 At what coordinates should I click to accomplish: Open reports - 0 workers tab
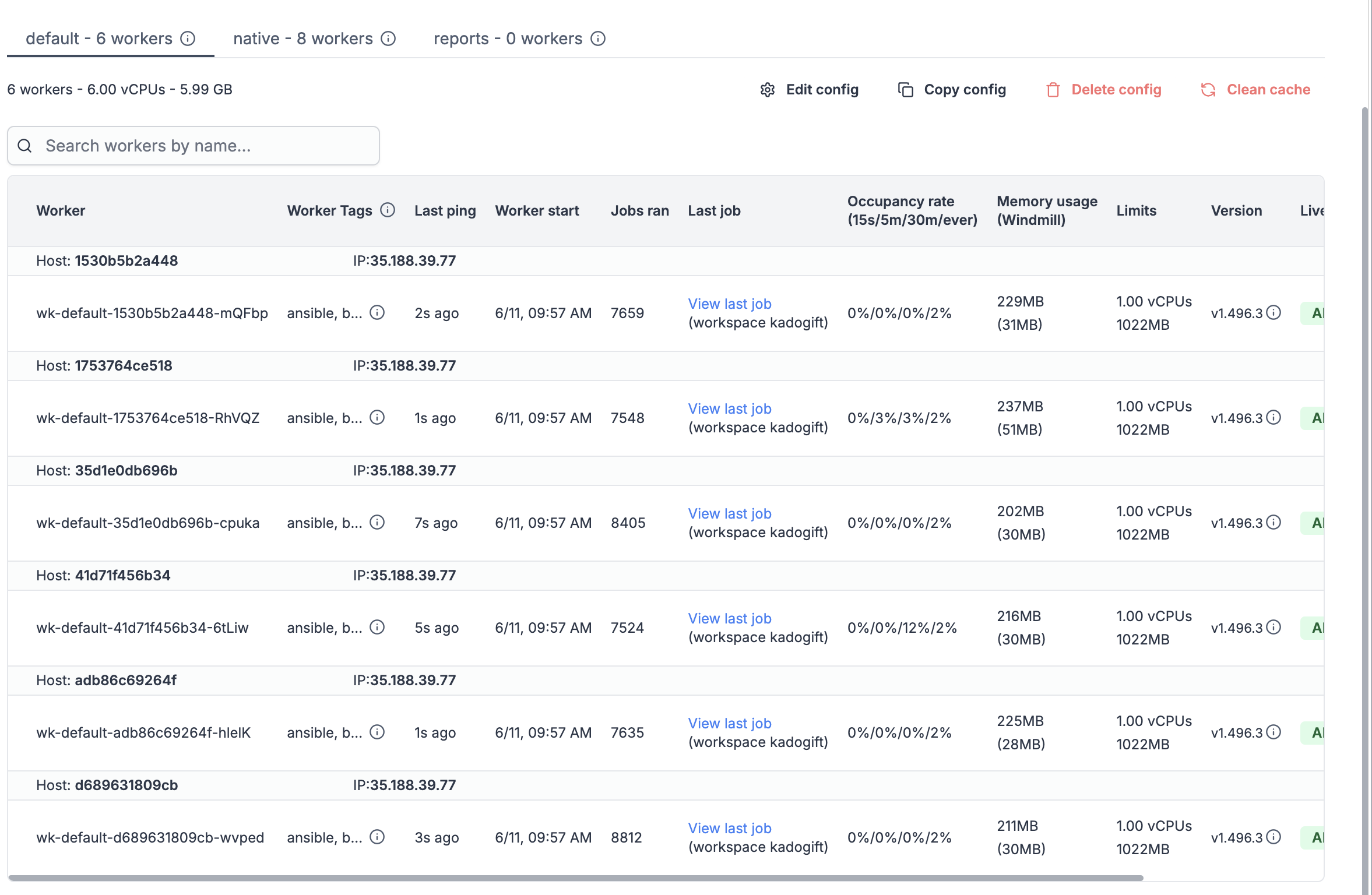[x=519, y=38]
